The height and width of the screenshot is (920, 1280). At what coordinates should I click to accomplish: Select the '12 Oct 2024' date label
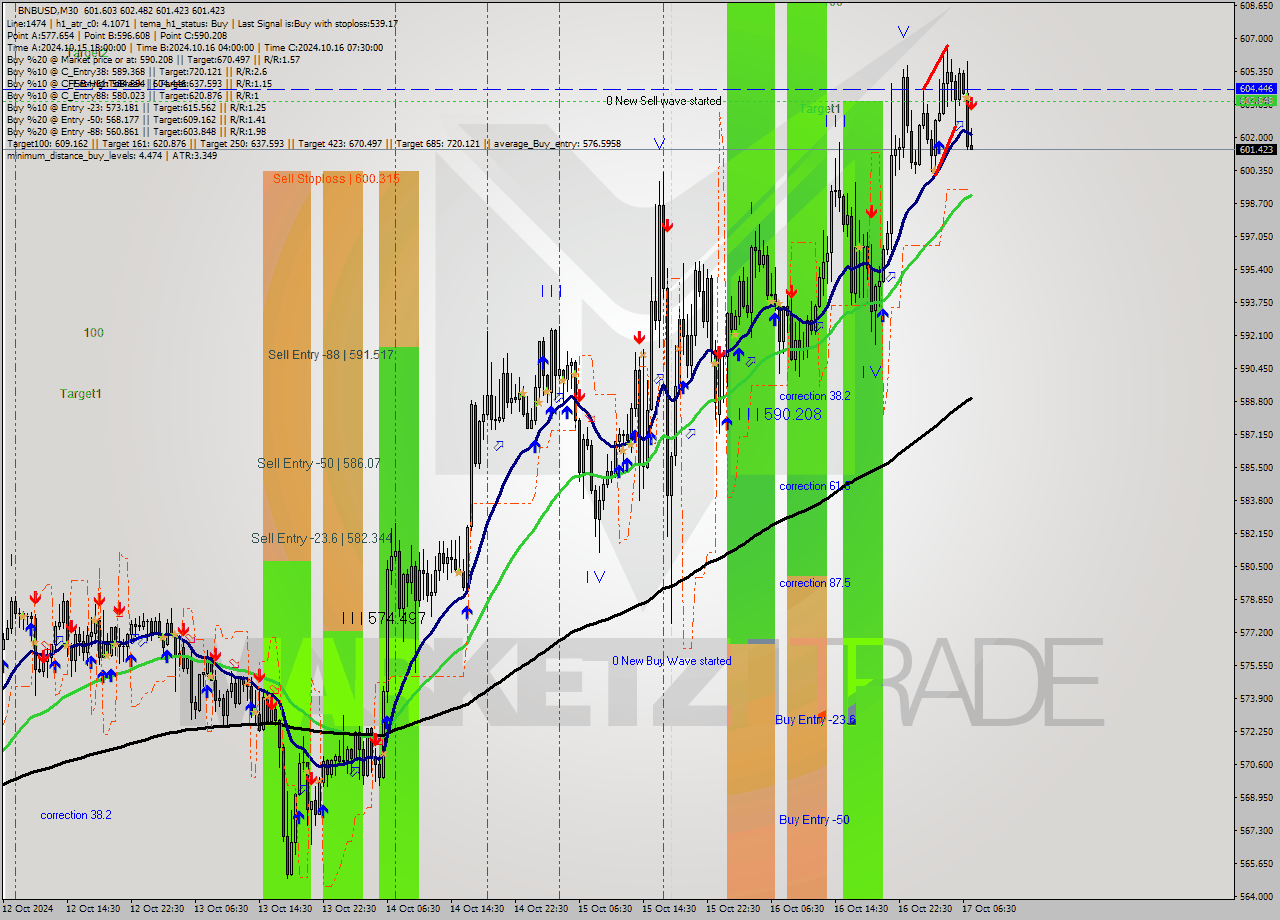[x=28, y=909]
